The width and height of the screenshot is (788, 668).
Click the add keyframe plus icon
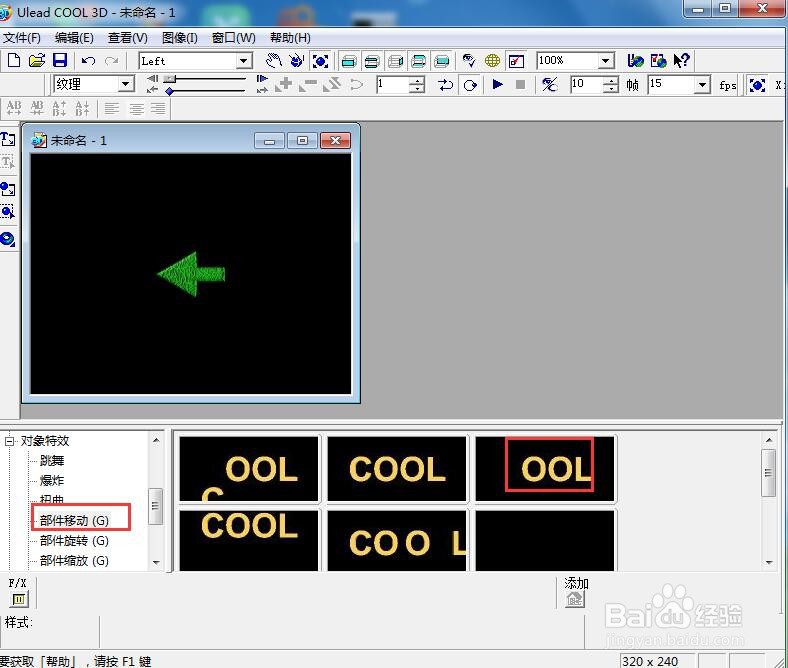coord(284,84)
